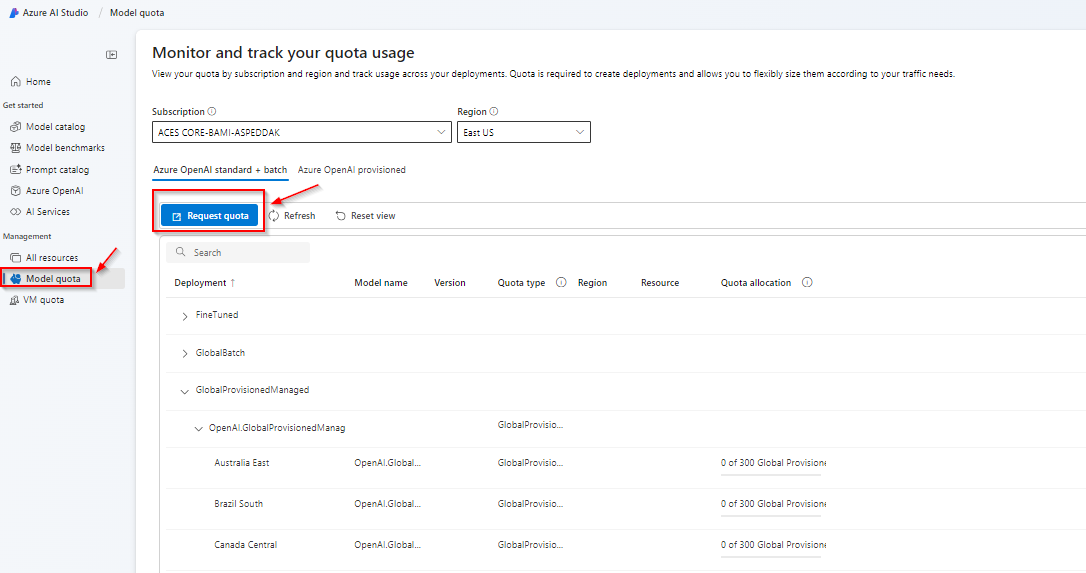1086x573 pixels.
Task: Click the Model benchmarks scale icon
Action: tap(15, 148)
